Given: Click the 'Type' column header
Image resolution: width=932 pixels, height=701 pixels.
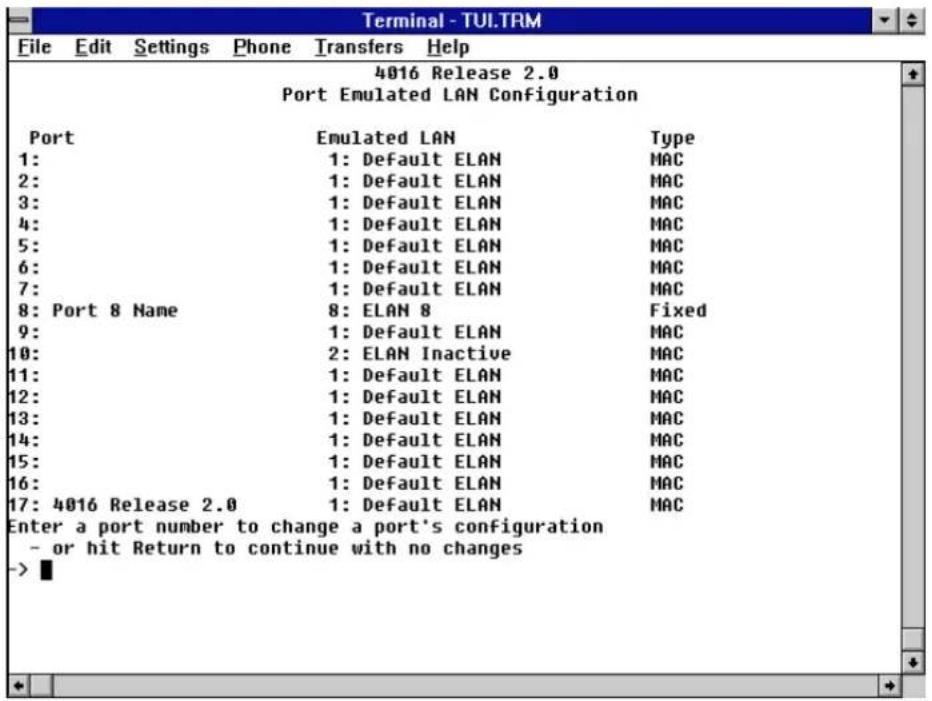Looking at the screenshot, I should pos(672,139).
